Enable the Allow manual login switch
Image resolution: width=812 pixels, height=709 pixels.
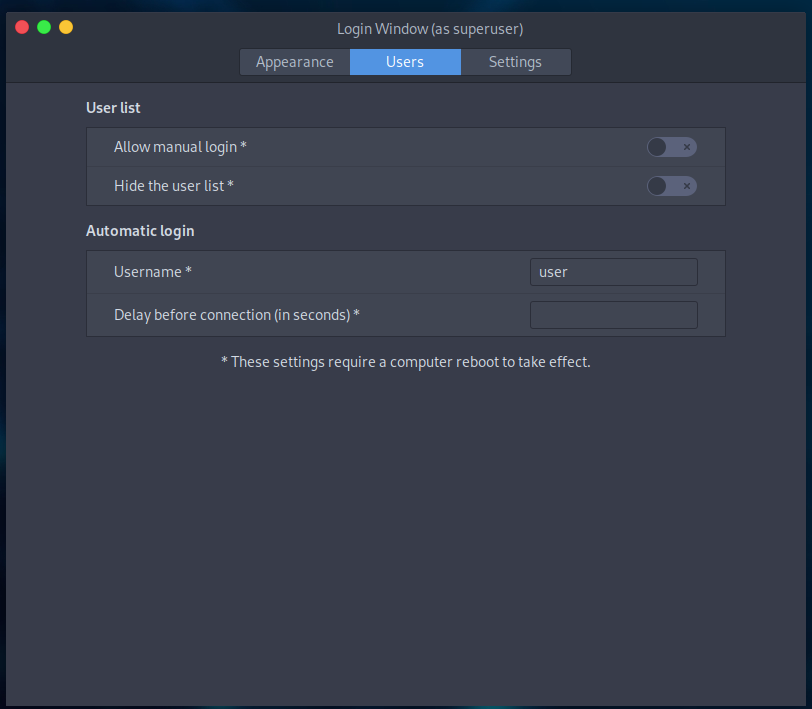671,147
